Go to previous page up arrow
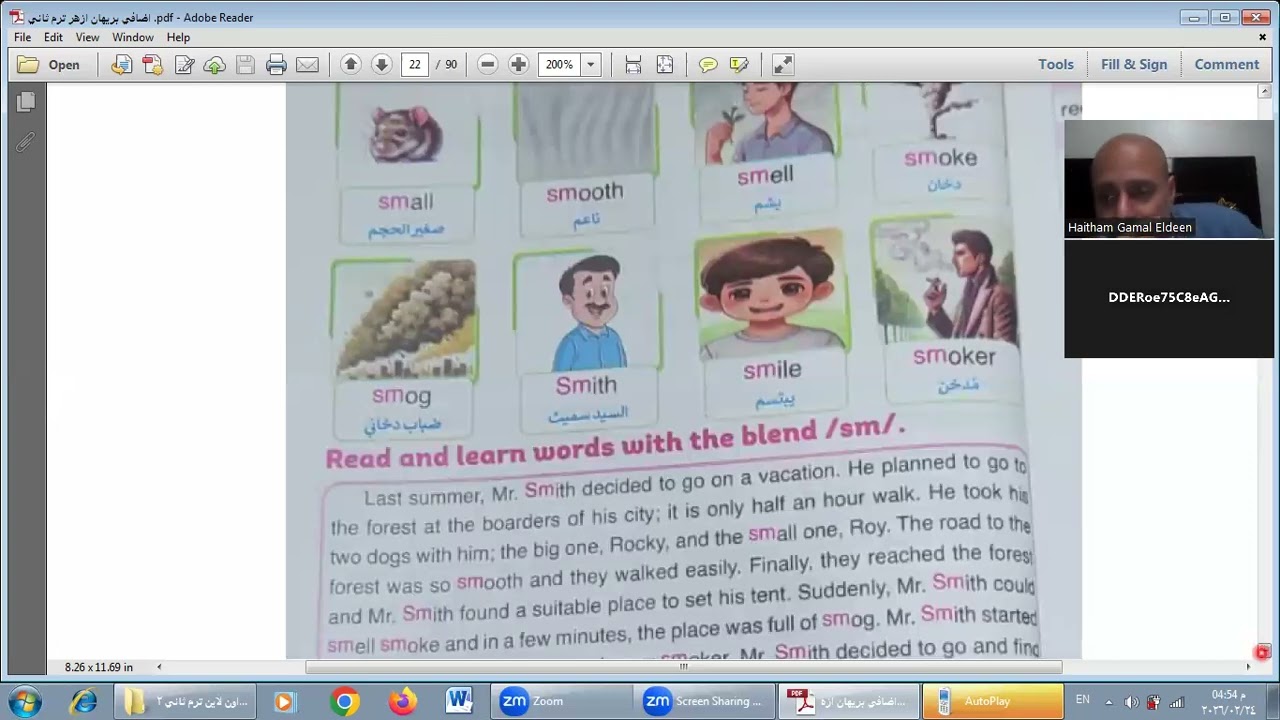This screenshot has height=720, width=1280. [350, 64]
